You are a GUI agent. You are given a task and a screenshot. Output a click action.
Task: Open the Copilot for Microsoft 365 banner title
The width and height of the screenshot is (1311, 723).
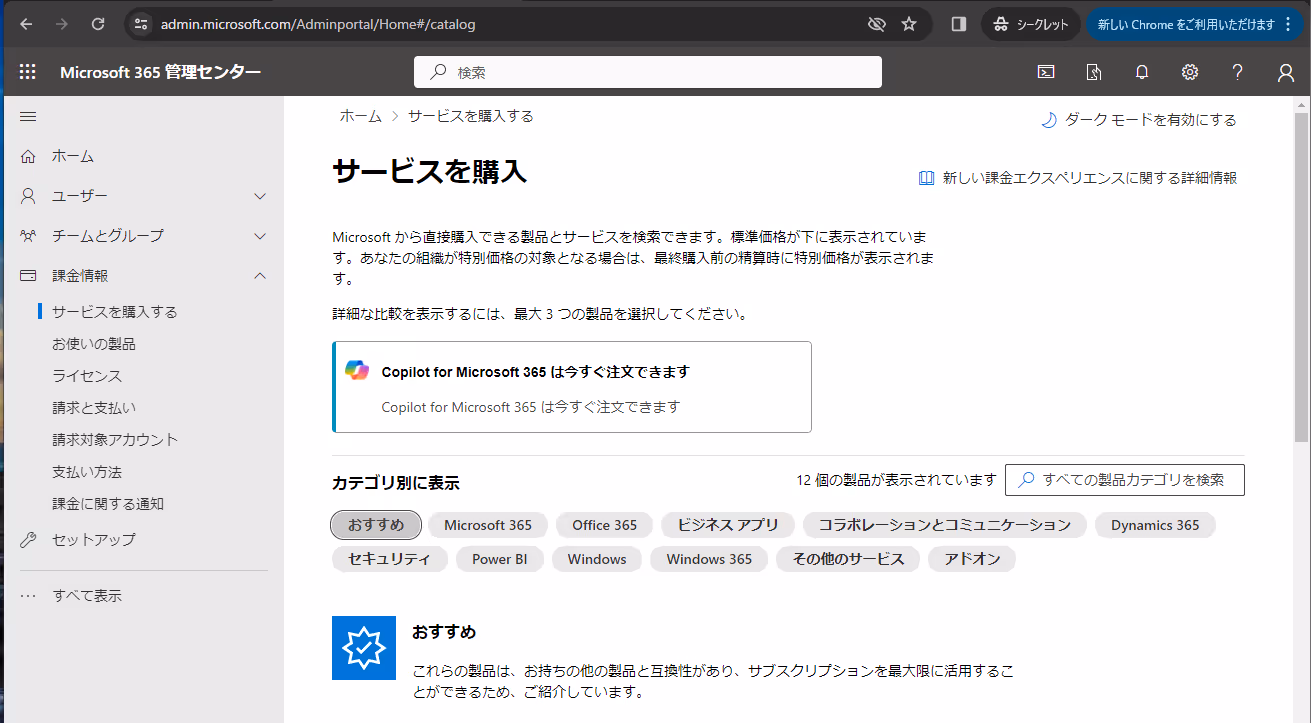pos(536,372)
